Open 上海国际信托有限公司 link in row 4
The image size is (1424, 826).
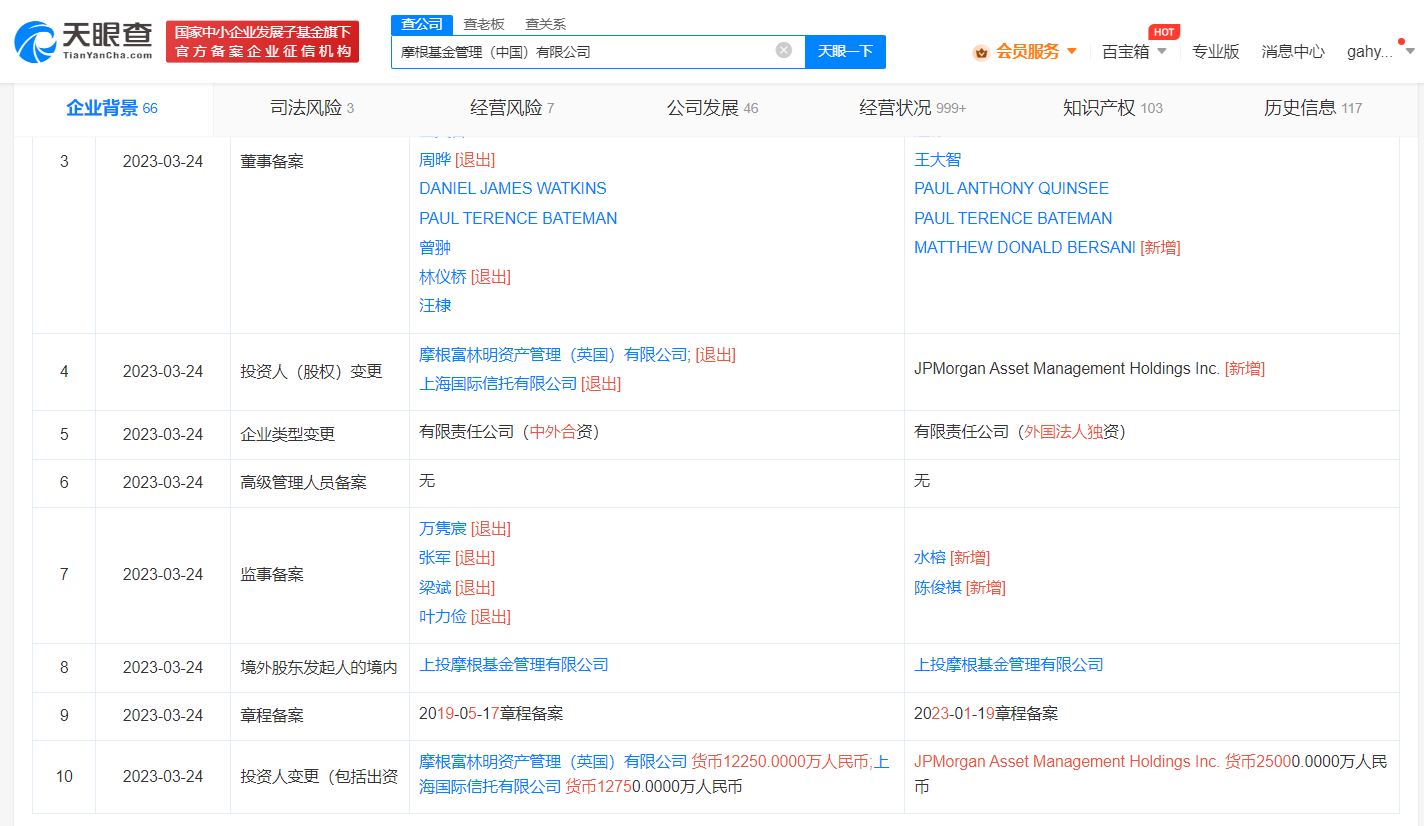498,383
